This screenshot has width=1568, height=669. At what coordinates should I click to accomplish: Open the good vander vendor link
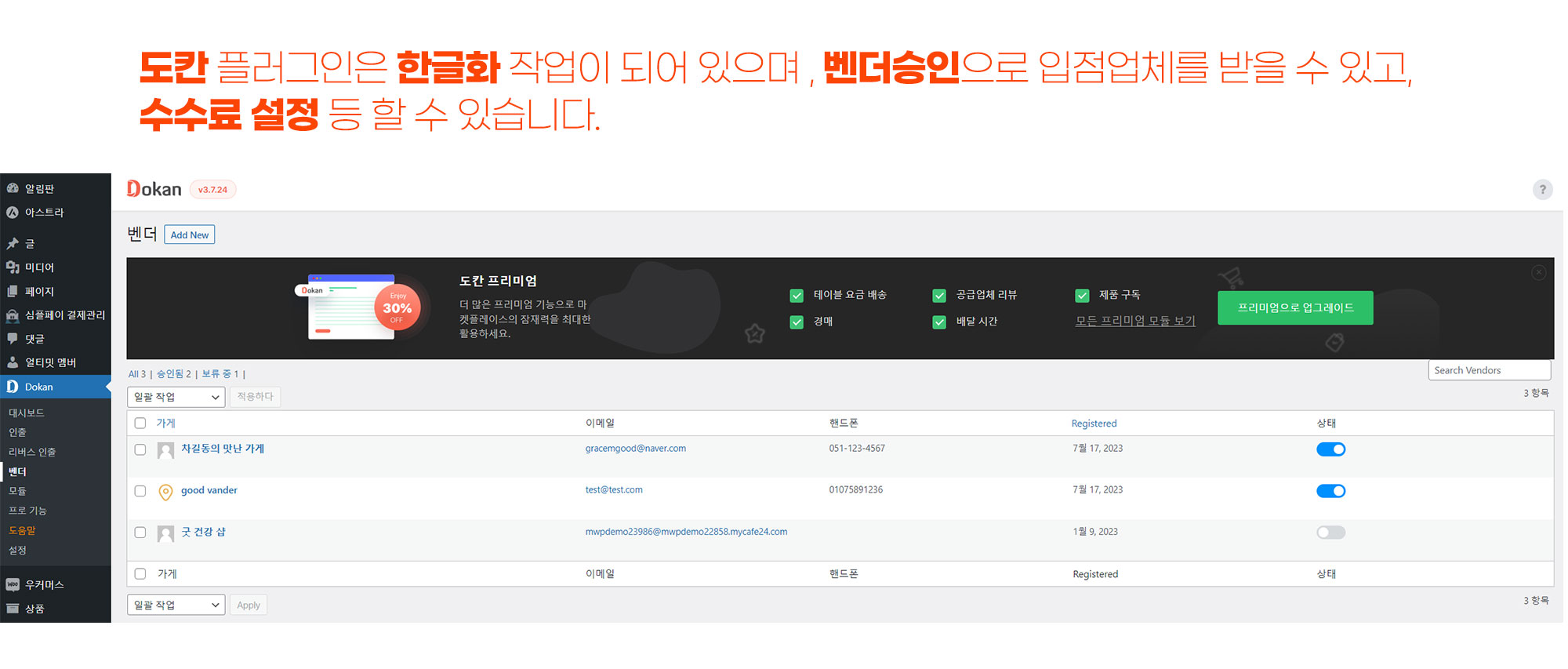(x=209, y=490)
